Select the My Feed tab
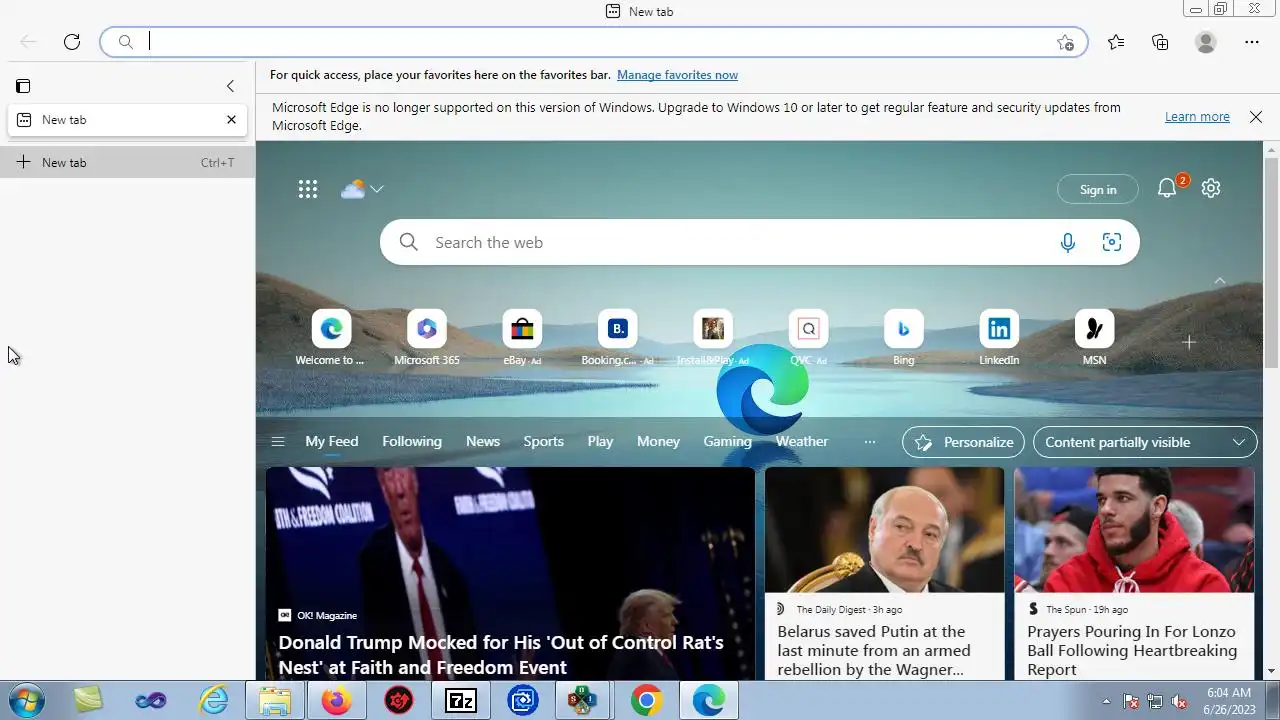Viewport: 1280px width, 720px height. click(x=331, y=441)
